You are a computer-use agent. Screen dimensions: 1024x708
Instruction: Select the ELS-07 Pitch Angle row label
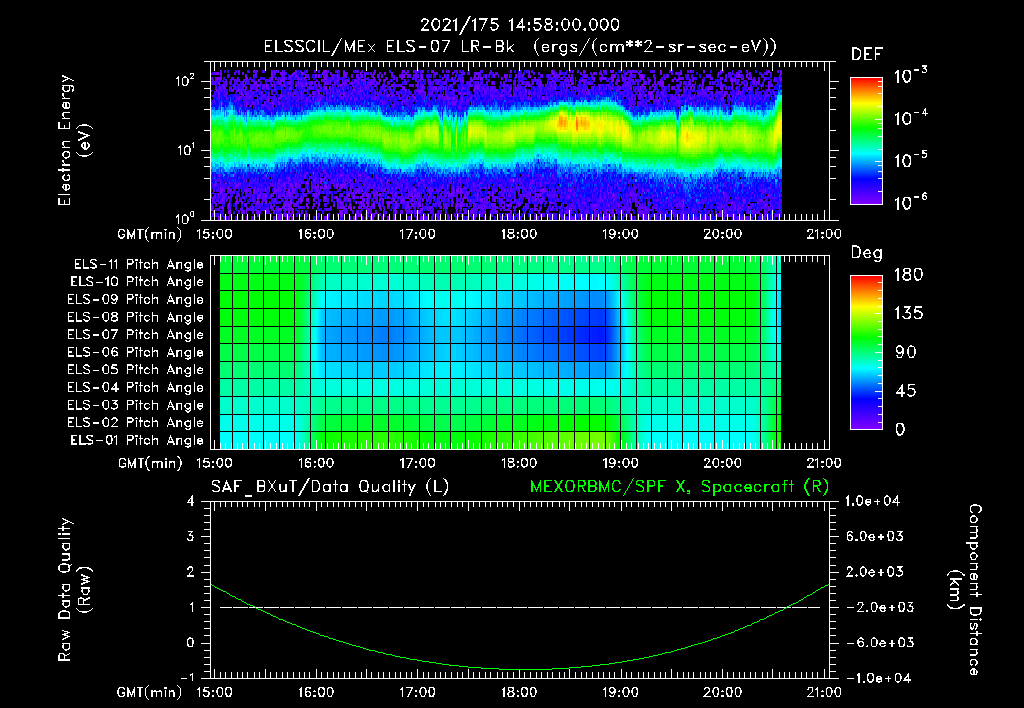click(136, 335)
